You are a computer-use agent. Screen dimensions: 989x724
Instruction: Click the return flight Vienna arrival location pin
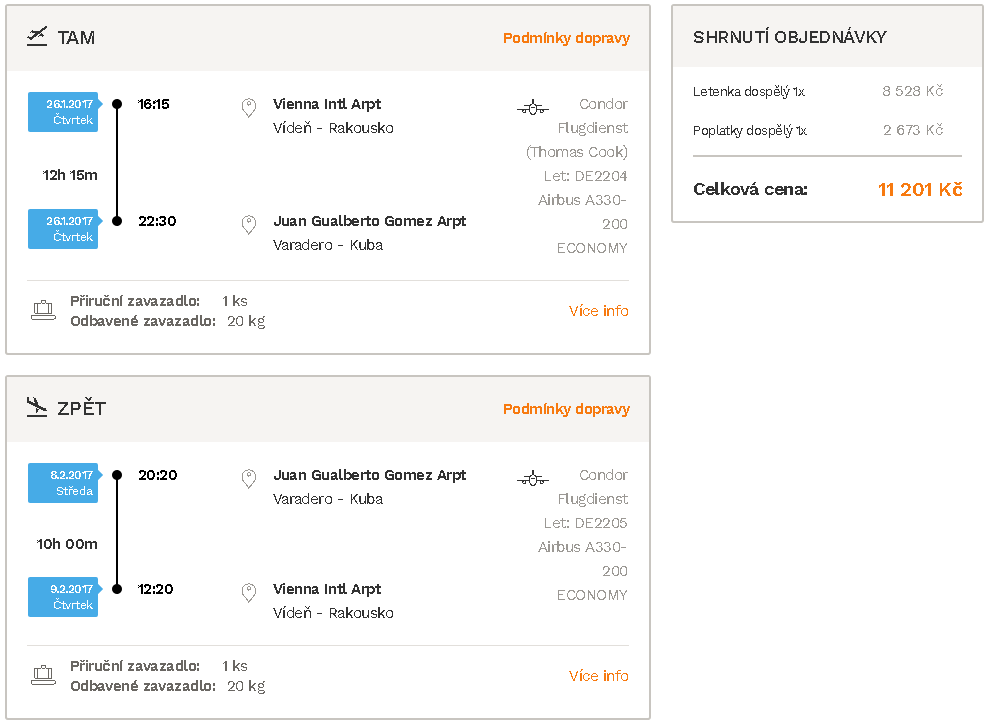(249, 593)
